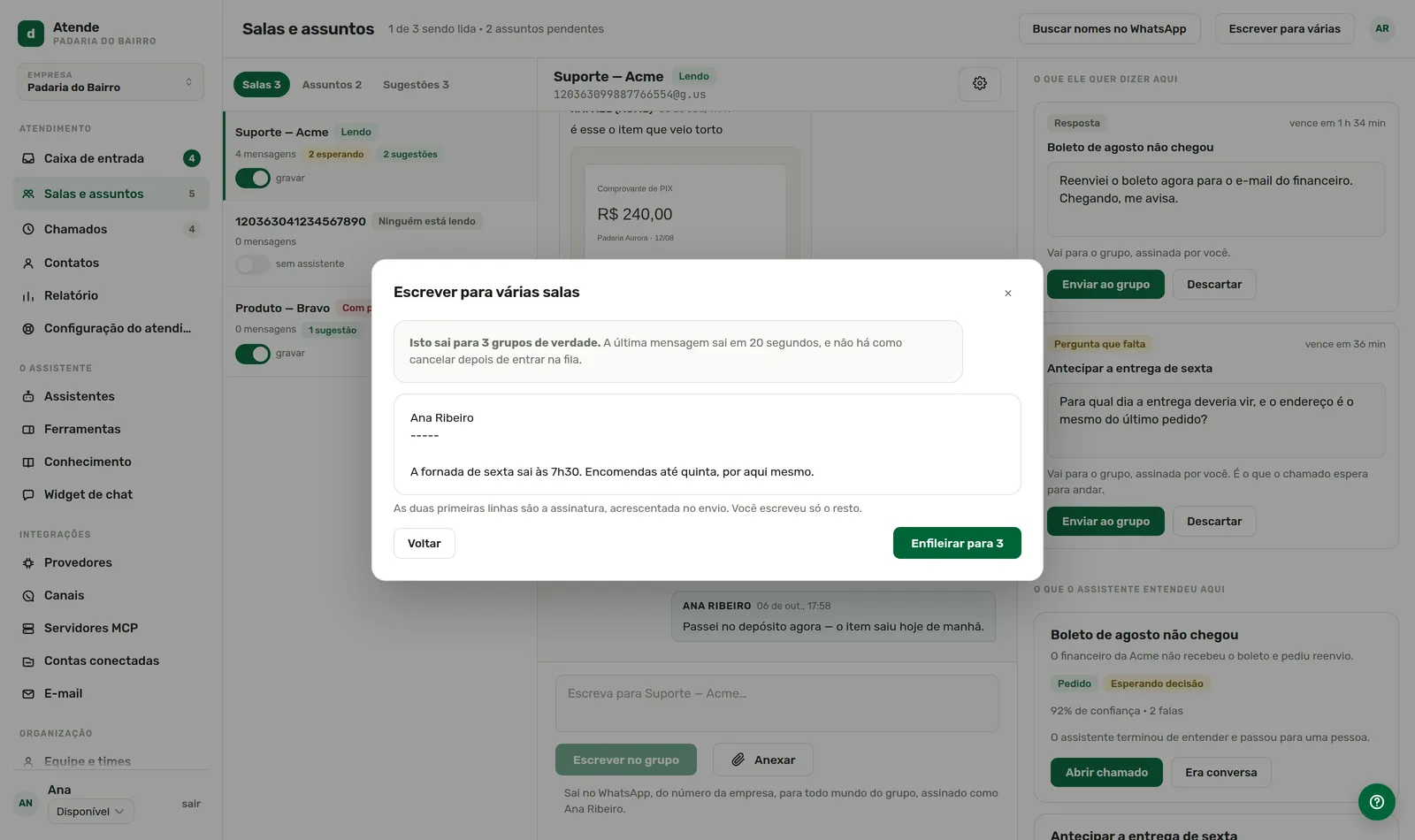Click the Conhecimento book icon
The image size is (1415, 840).
tap(28, 462)
